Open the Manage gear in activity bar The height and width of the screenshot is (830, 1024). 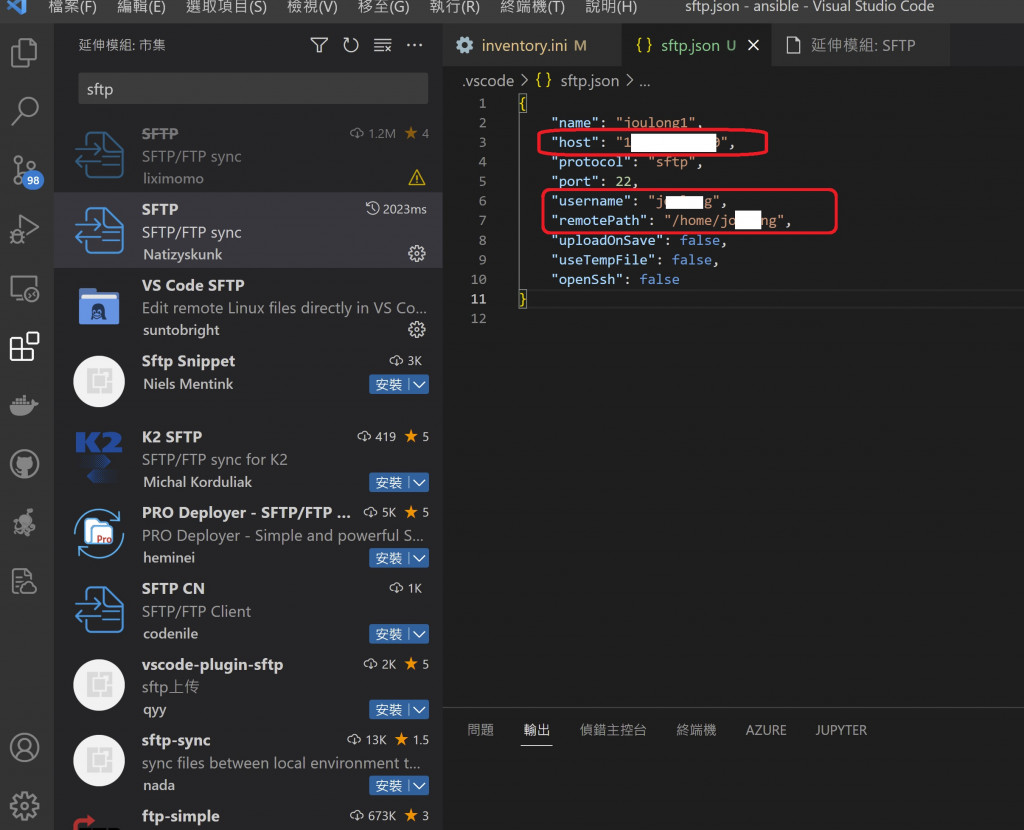[x=25, y=806]
